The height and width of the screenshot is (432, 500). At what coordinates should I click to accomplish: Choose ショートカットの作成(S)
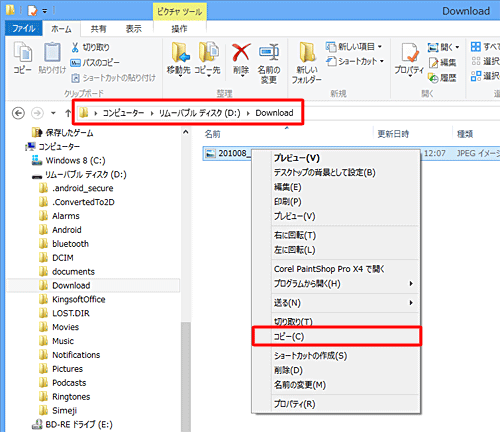pos(336,356)
